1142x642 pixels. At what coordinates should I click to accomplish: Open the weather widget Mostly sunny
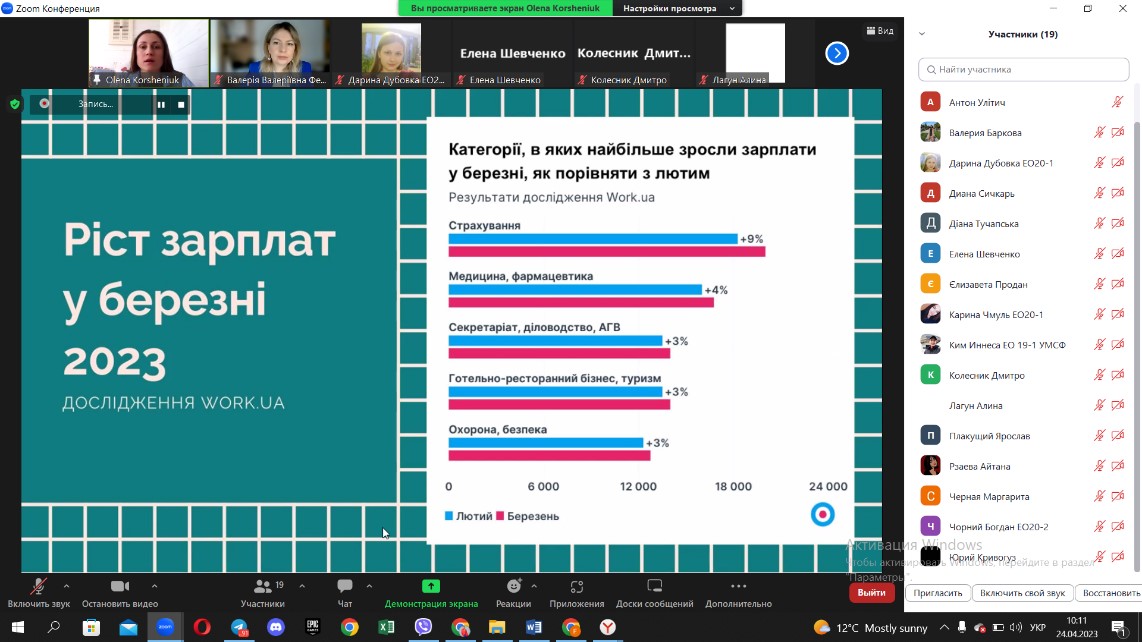click(870, 627)
